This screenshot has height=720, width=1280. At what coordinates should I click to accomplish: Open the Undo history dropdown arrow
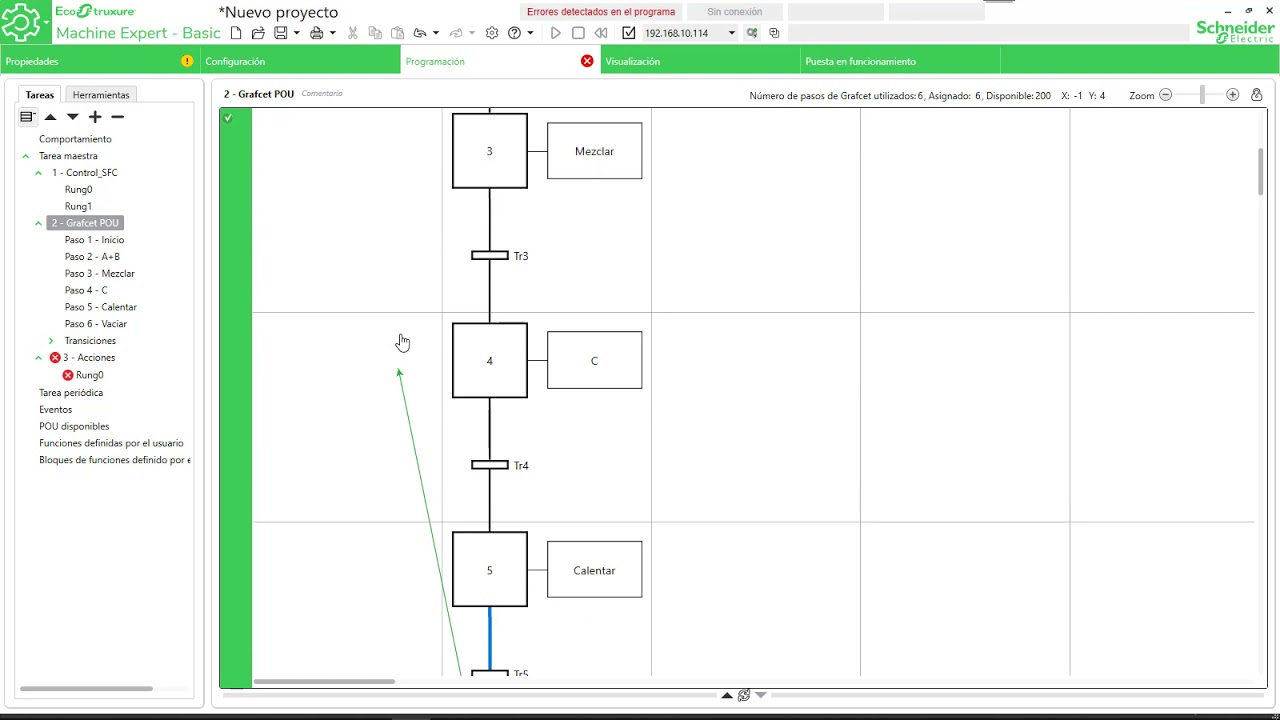tap(436, 33)
